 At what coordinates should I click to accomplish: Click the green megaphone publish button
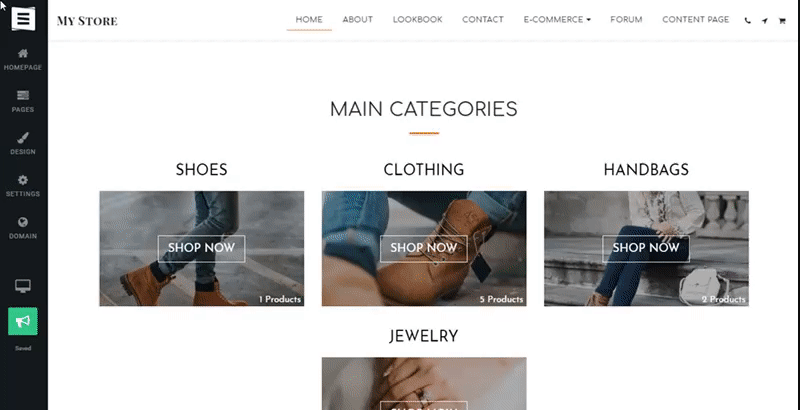(x=23, y=321)
